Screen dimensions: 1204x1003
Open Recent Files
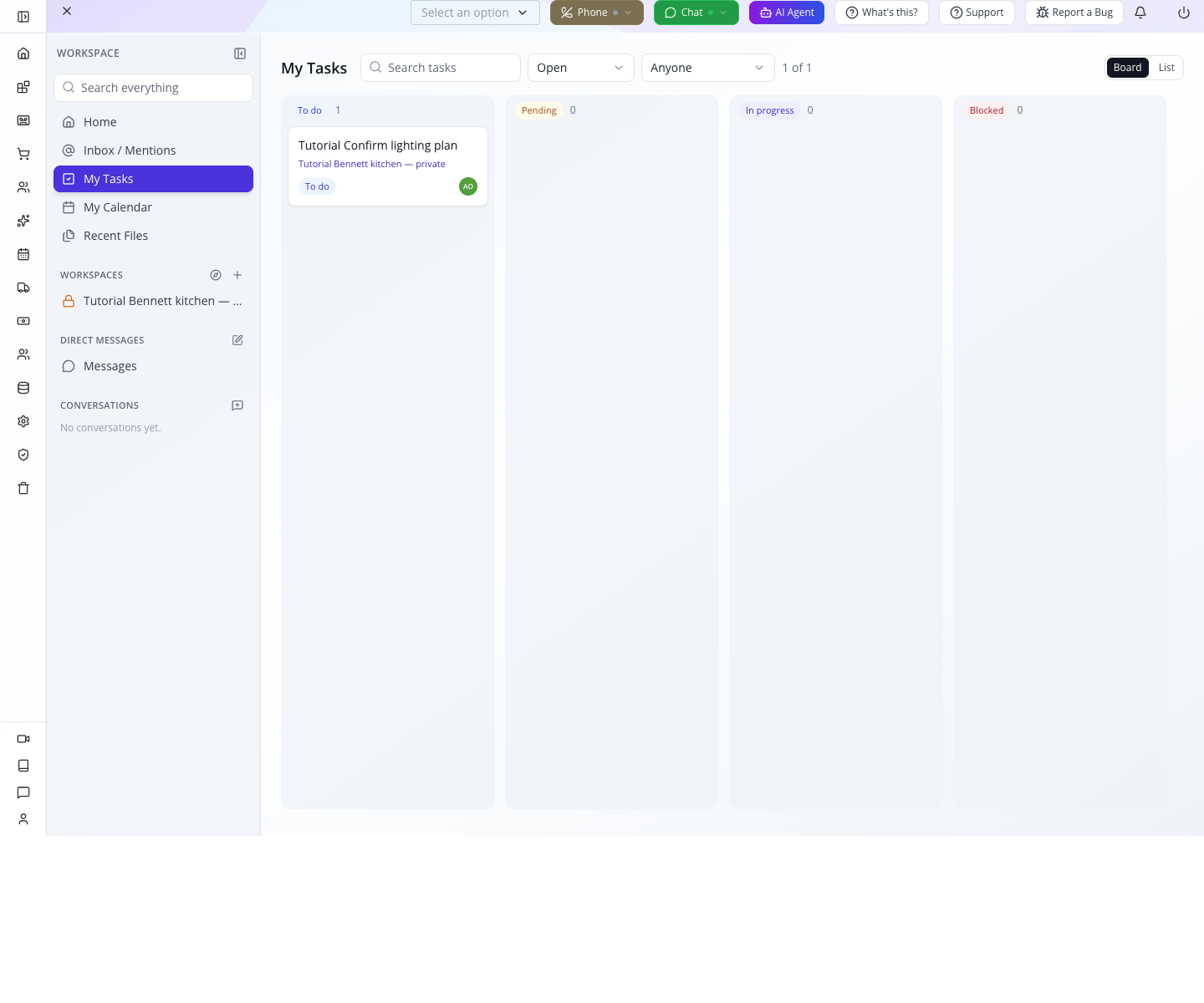click(153, 236)
